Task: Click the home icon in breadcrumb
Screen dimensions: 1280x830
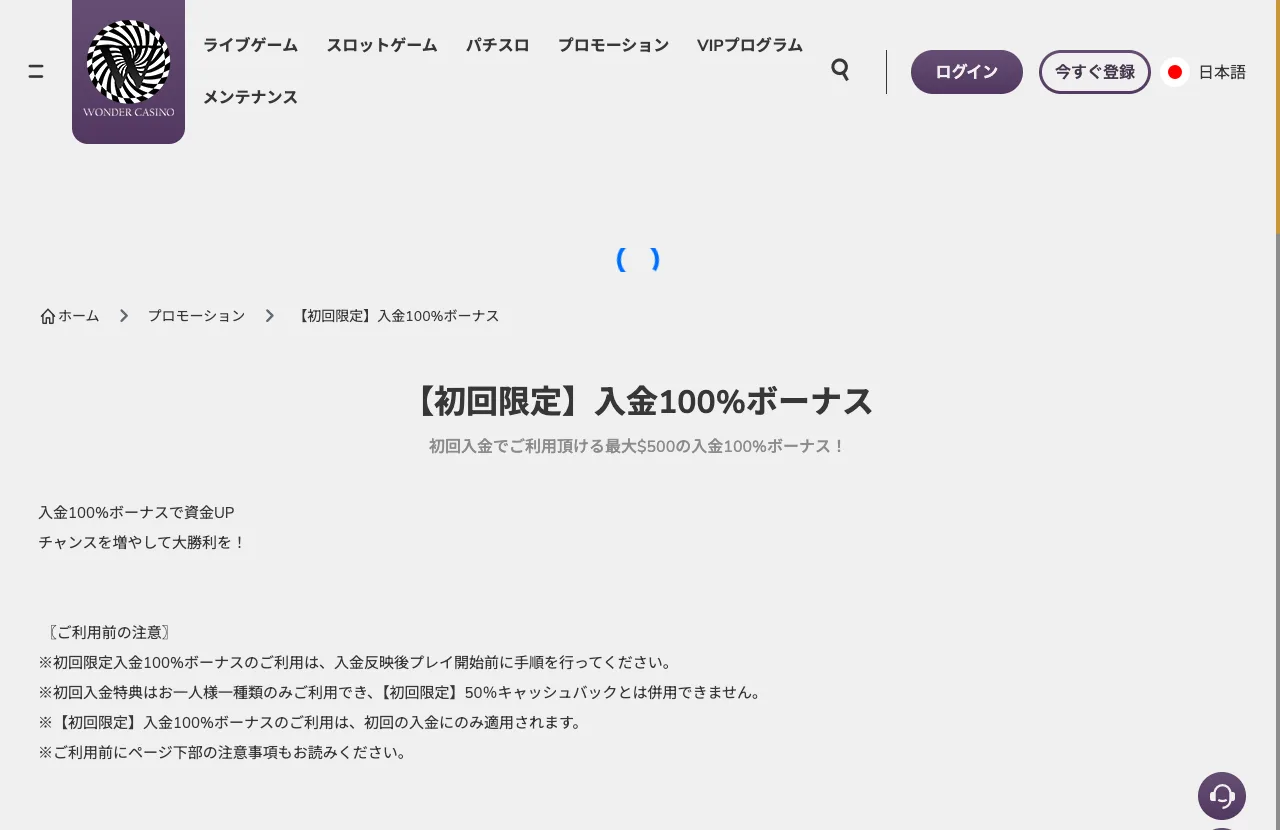Action: [47, 316]
